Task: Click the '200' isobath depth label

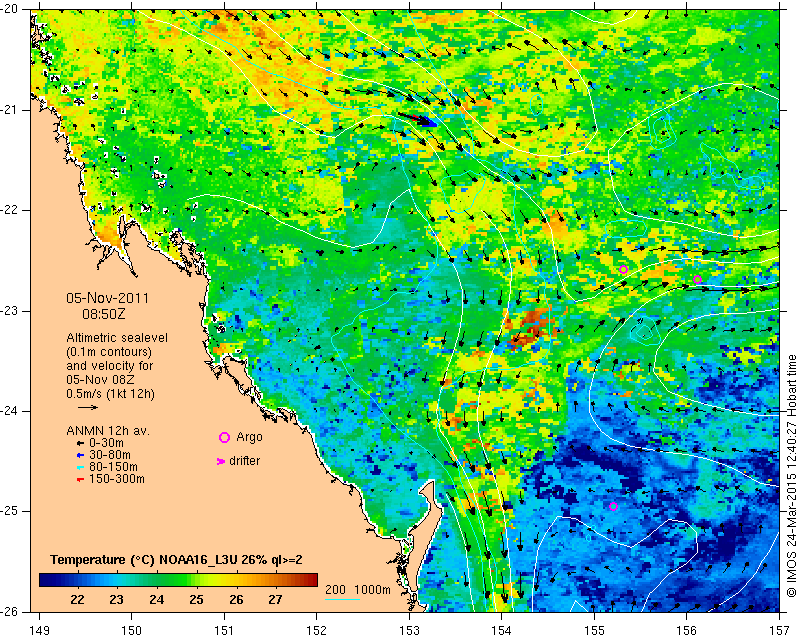Action: [335, 589]
